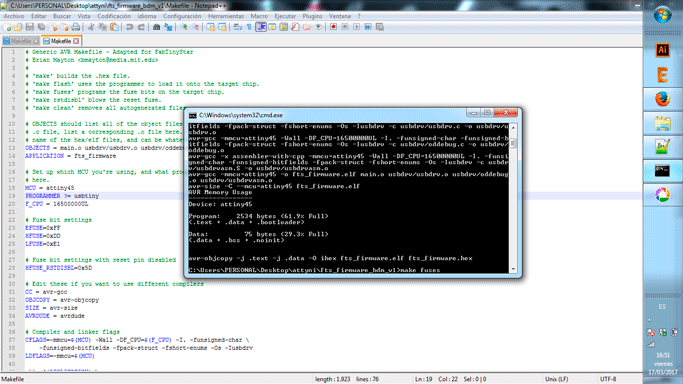Switch to cmd window via taskbar
This screenshot has width=683, height=384.
[663, 171]
